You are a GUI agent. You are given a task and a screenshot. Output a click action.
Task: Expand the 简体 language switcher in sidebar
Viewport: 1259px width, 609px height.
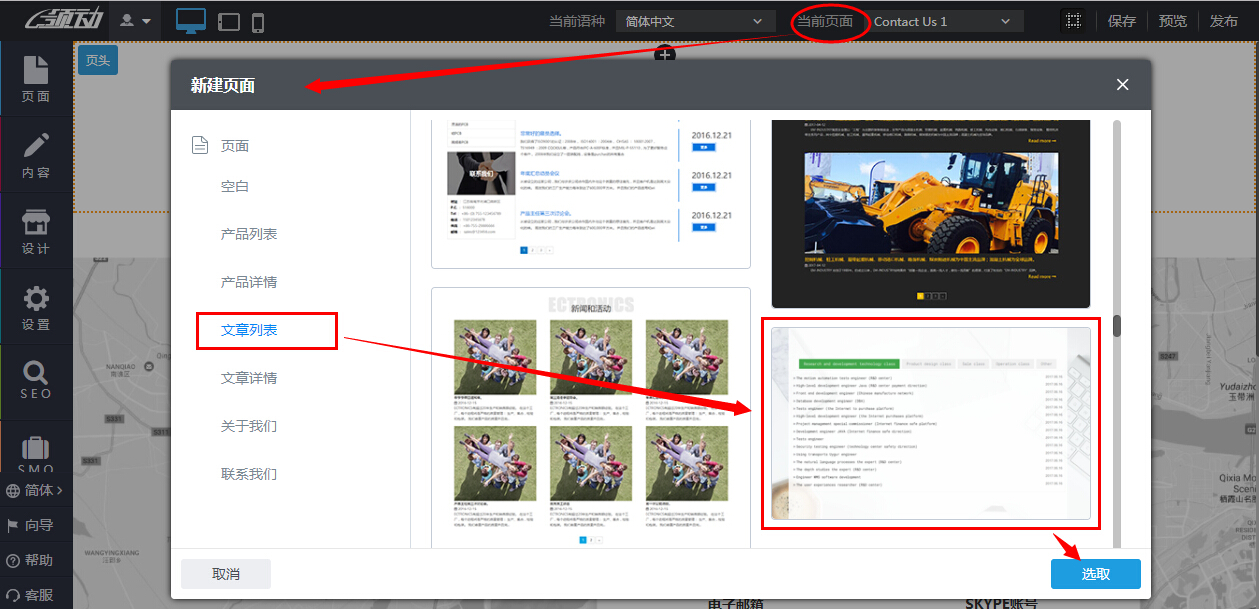tap(36, 490)
